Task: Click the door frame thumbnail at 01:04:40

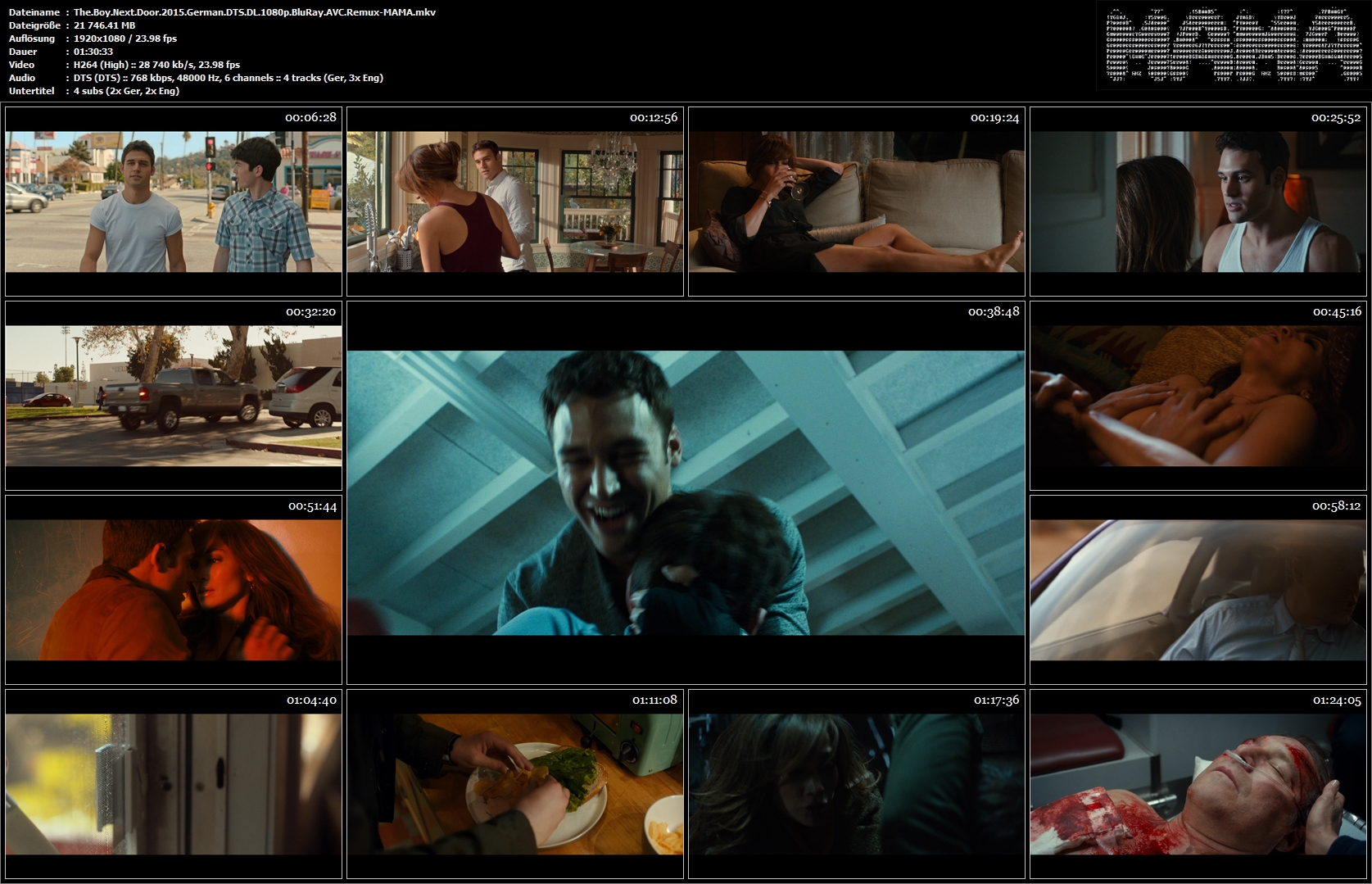Action: [x=174, y=784]
